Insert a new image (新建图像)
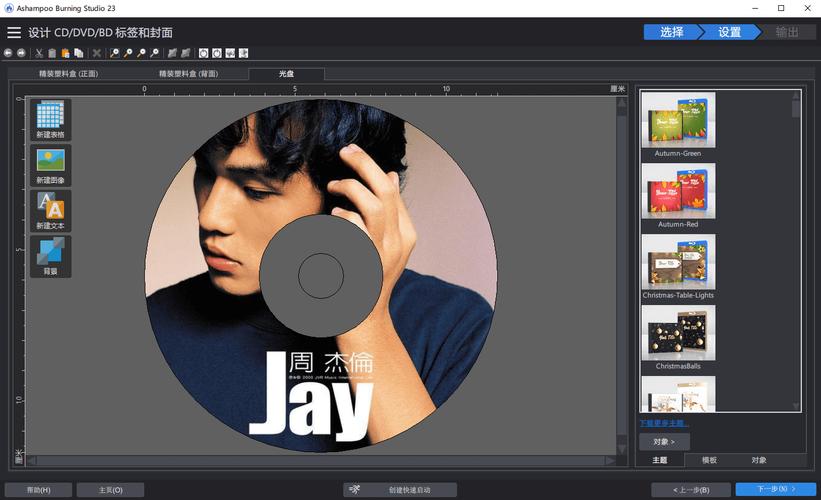 click(x=50, y=165)
